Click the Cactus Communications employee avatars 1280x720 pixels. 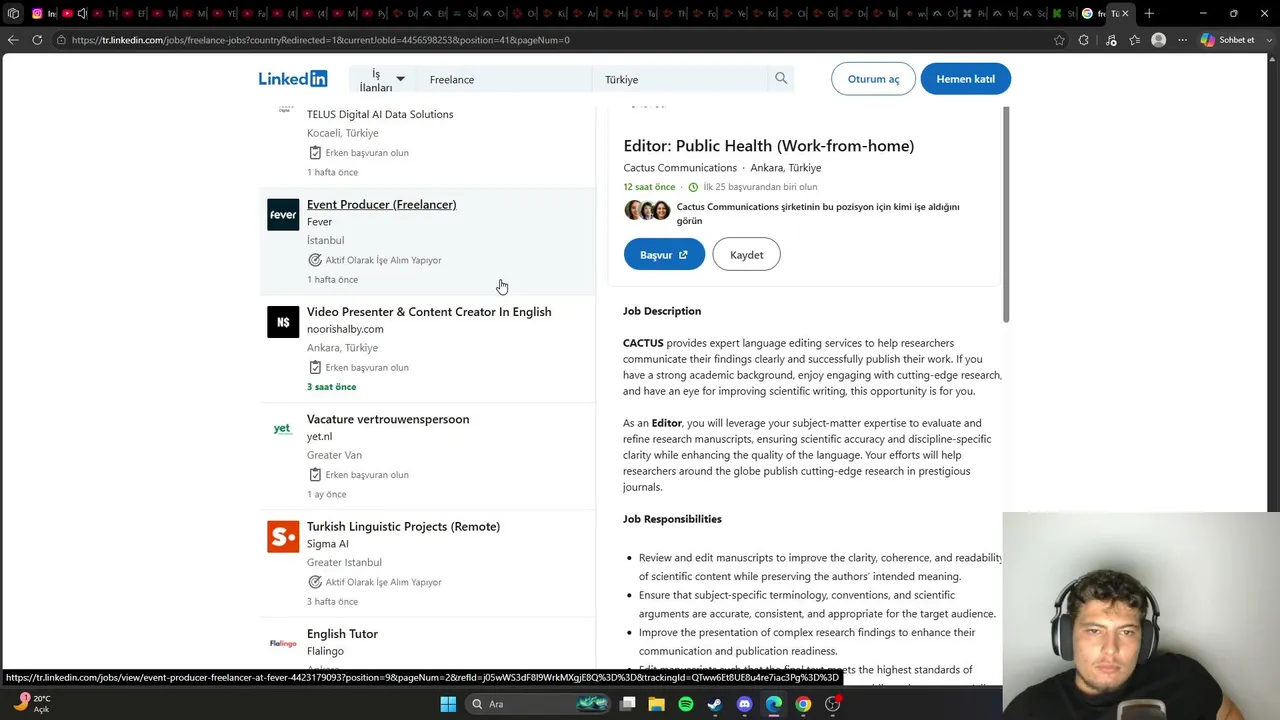(647, 210)
